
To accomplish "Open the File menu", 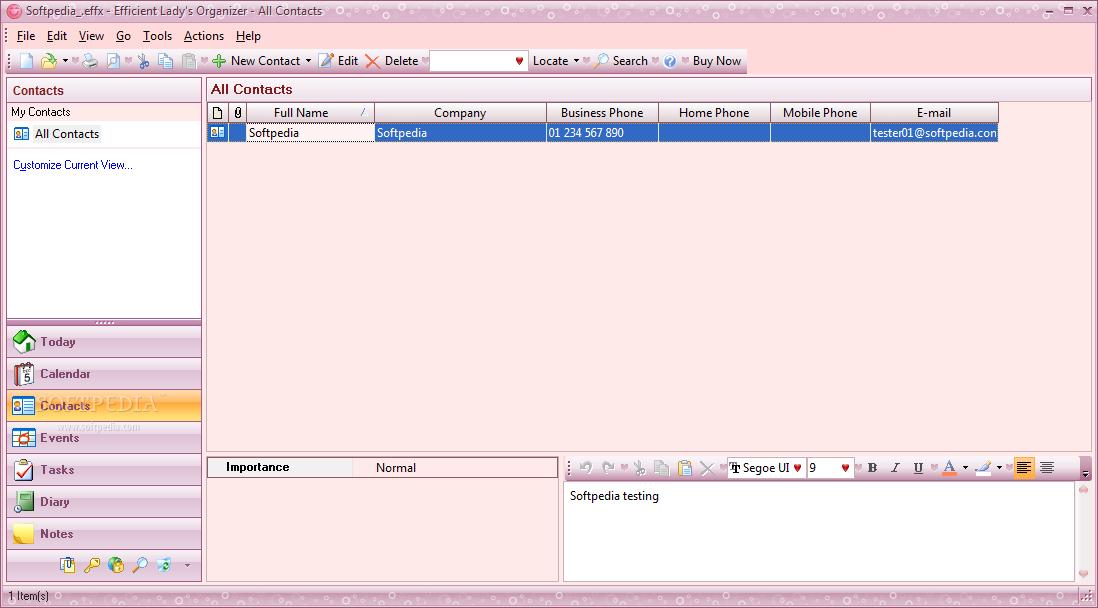I will (26, 36).
